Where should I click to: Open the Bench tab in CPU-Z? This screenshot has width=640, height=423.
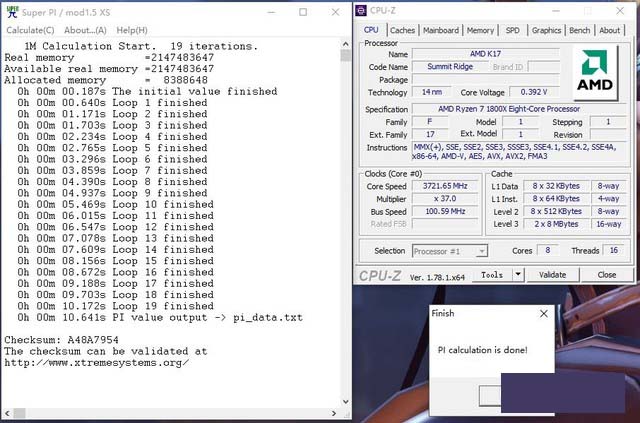[x=579, y=30]
